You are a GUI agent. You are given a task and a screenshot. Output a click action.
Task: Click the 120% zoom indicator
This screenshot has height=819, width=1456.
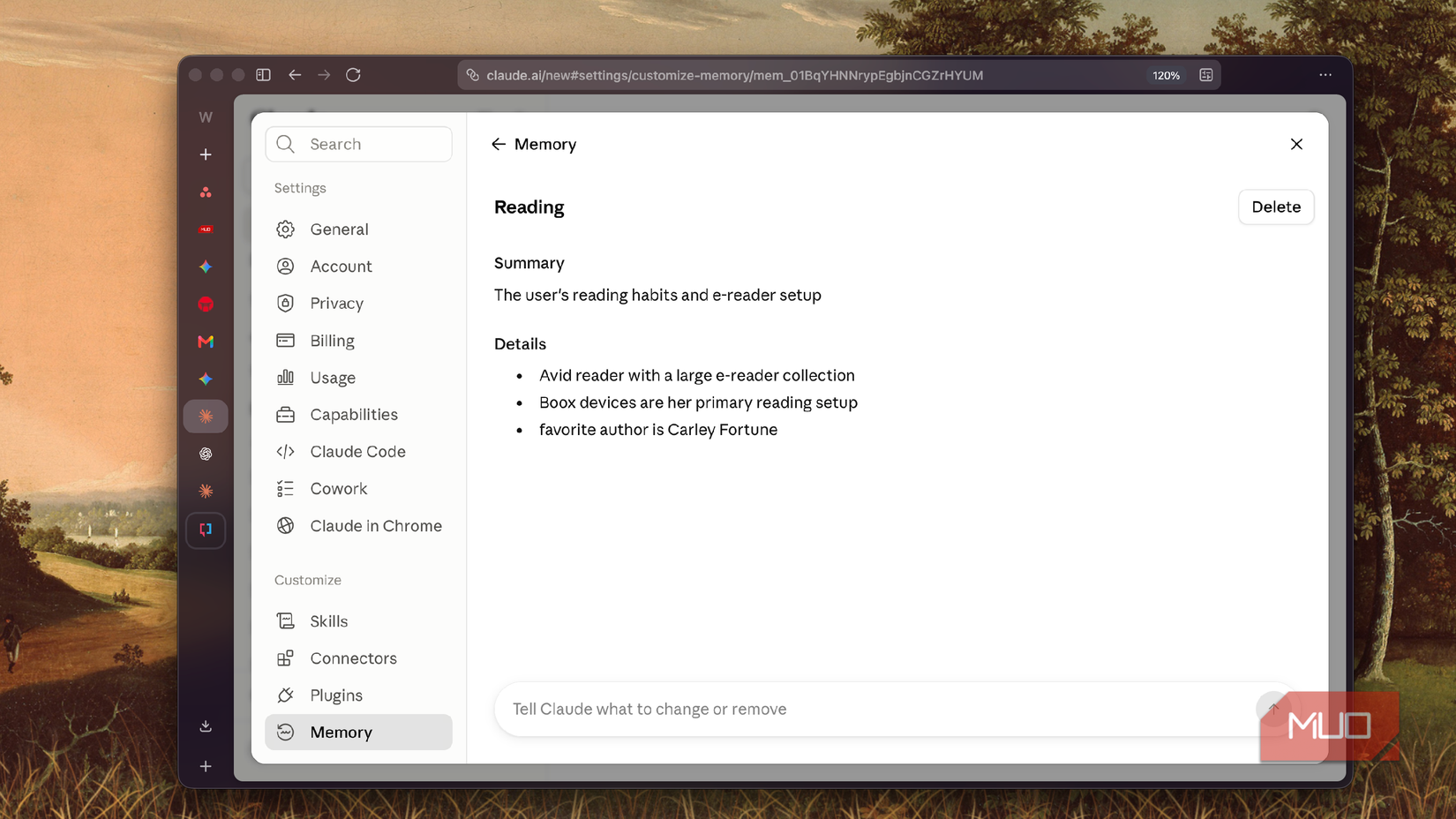point(1166,76)
